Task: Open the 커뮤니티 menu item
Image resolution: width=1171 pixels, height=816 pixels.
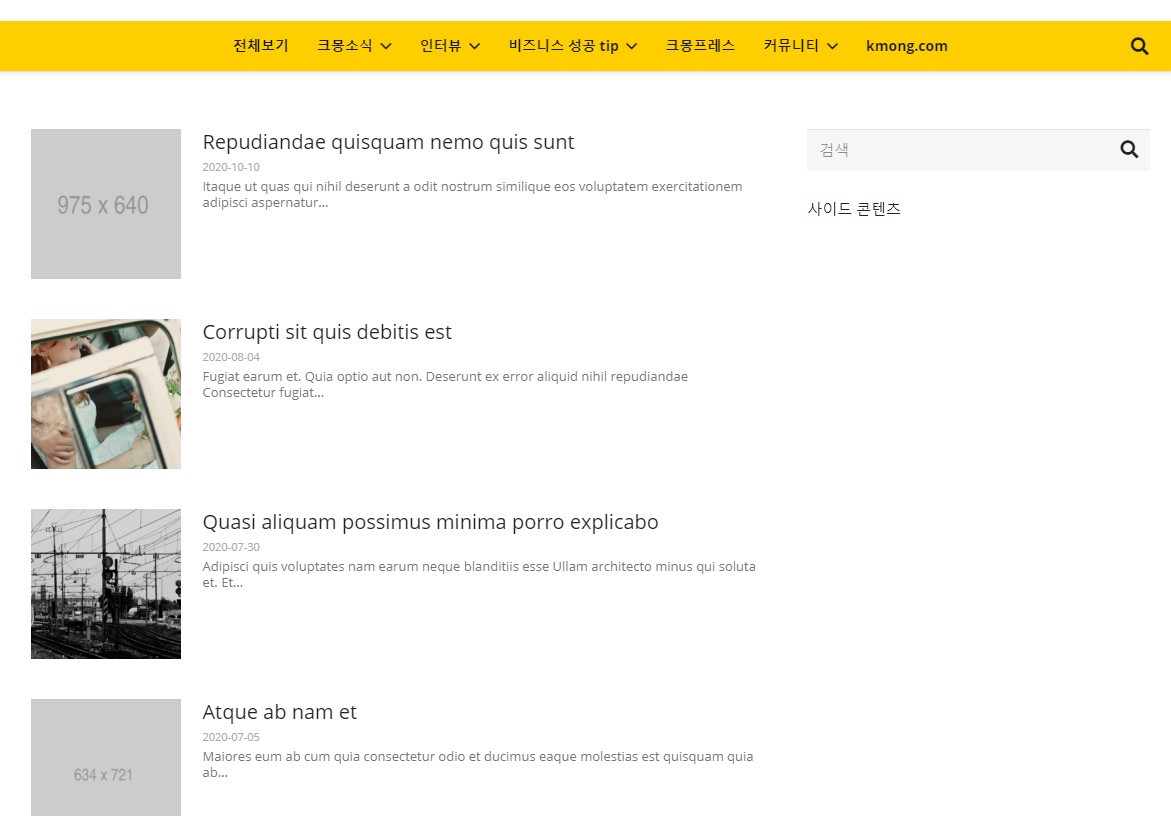Action: pos(791,46)
